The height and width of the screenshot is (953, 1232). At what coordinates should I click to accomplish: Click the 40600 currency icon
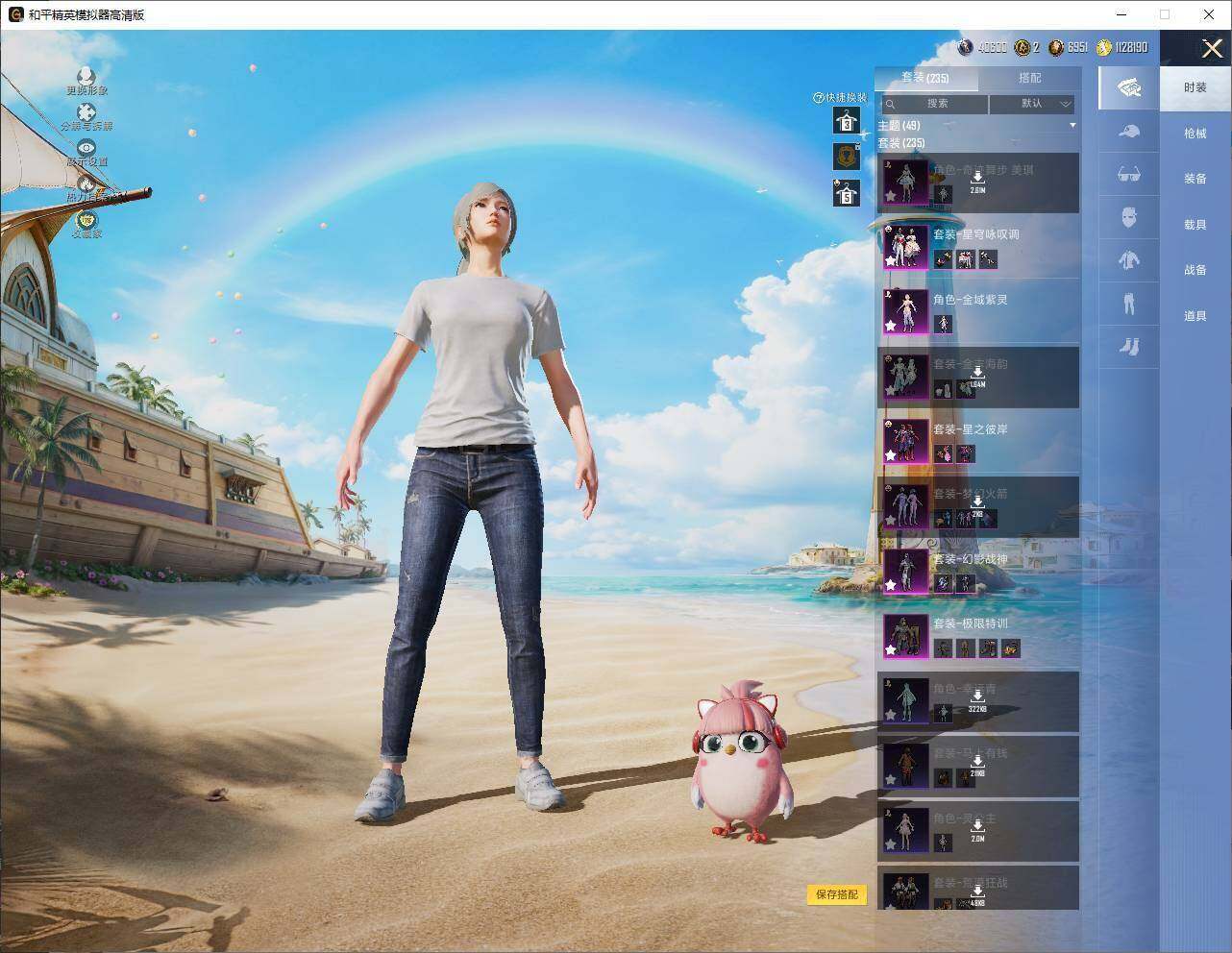coord(966,47)
